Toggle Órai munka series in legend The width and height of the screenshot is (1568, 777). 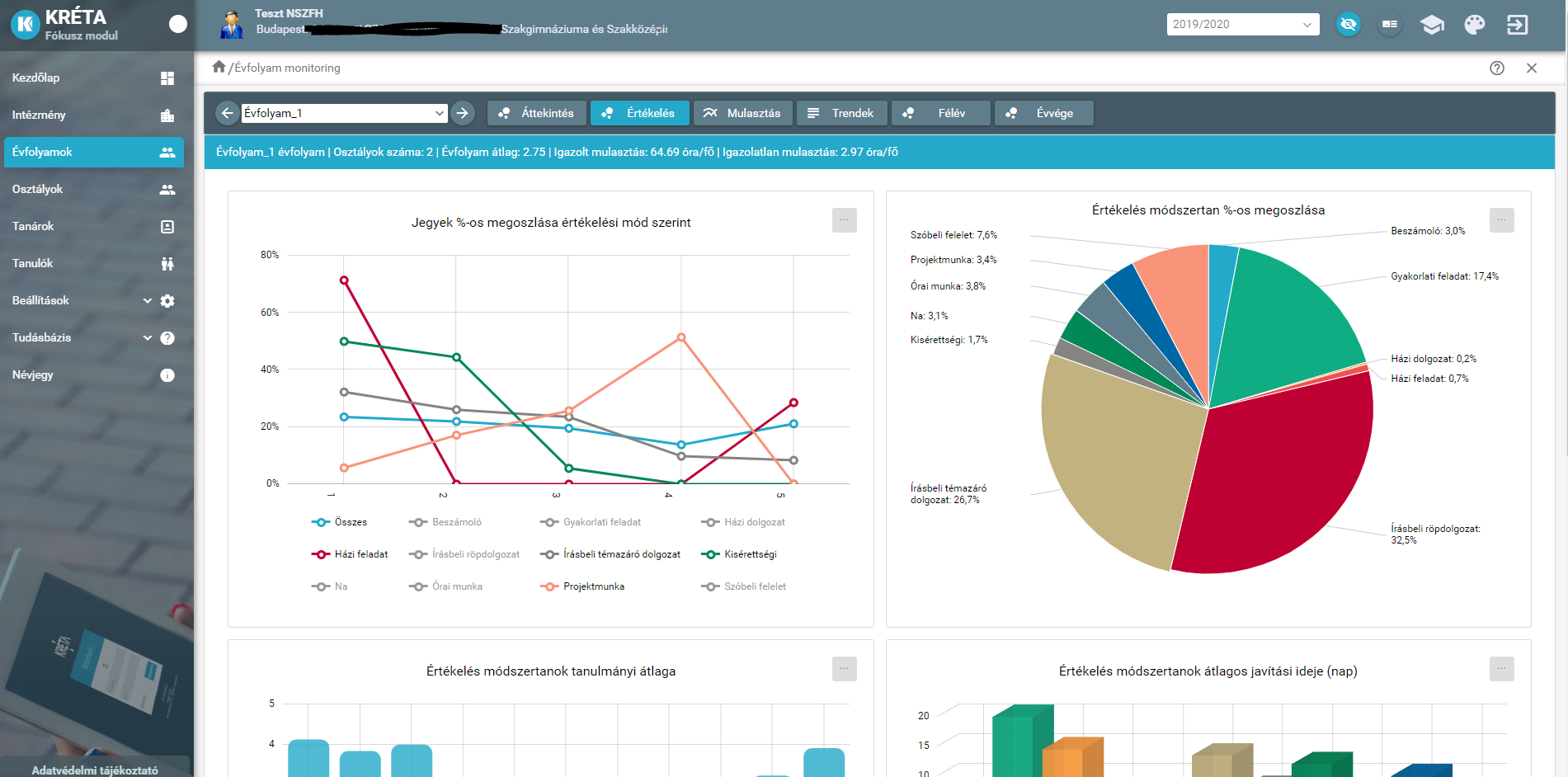pyautogui.click(x=446, y=586)
